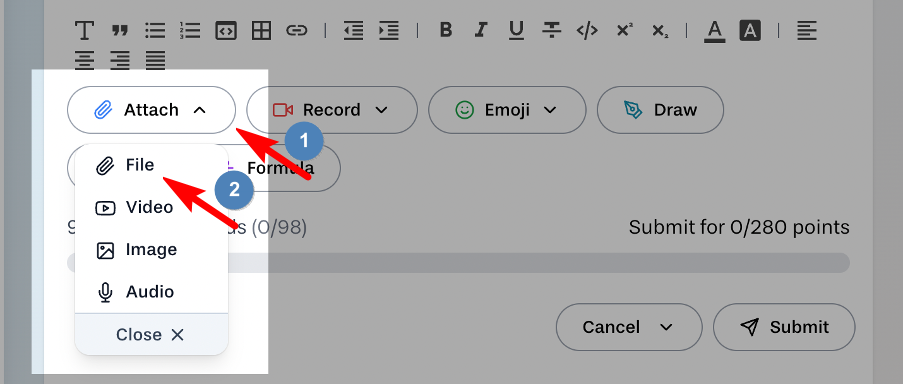Select the text style T icon
This screenshot has height=384, width=904.
(85, 31)
